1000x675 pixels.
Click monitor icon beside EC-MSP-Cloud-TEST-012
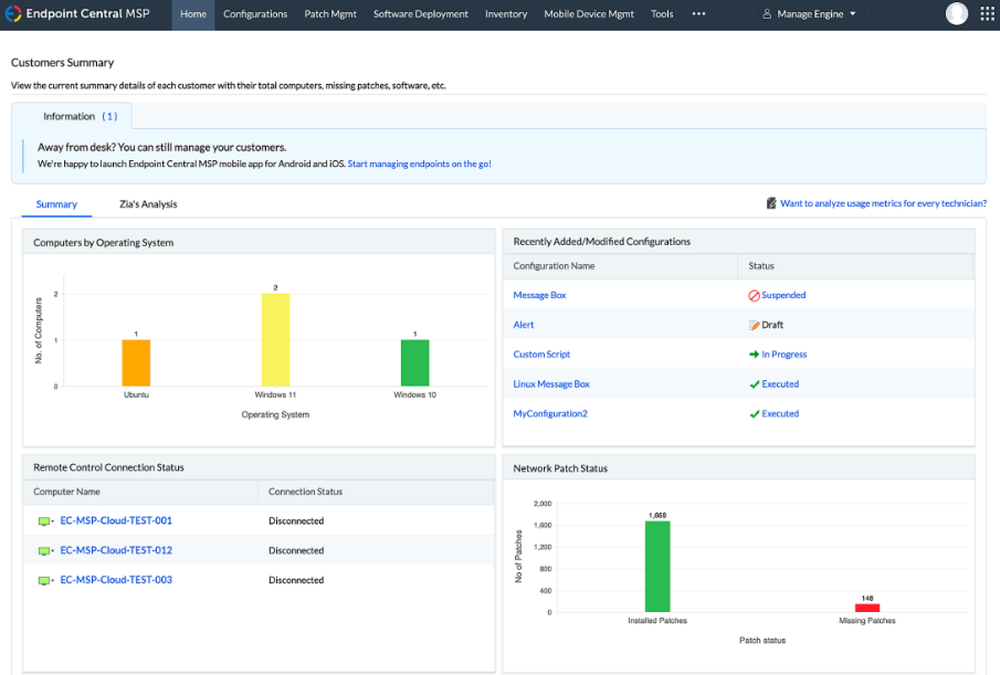click(x=44, y=551)
